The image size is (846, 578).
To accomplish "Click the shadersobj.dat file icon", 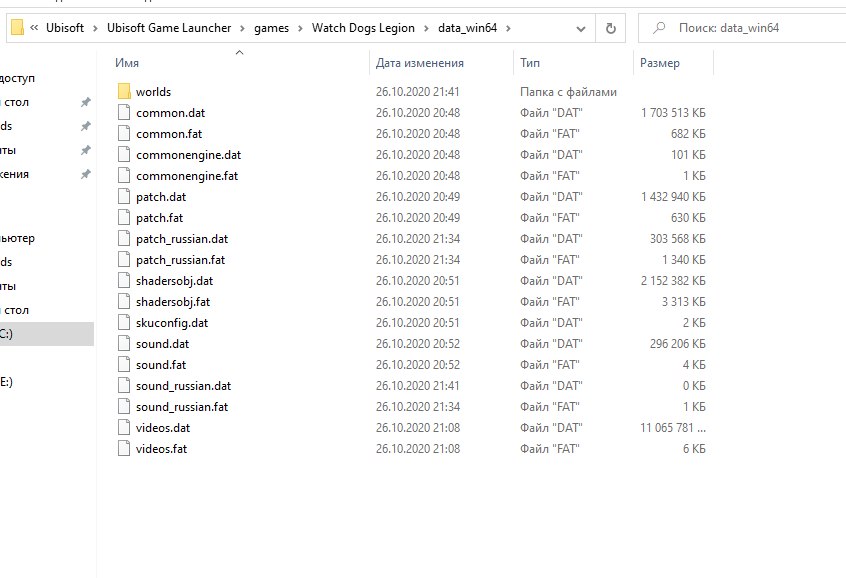I will pyautogui.click(x=124, y=281).
